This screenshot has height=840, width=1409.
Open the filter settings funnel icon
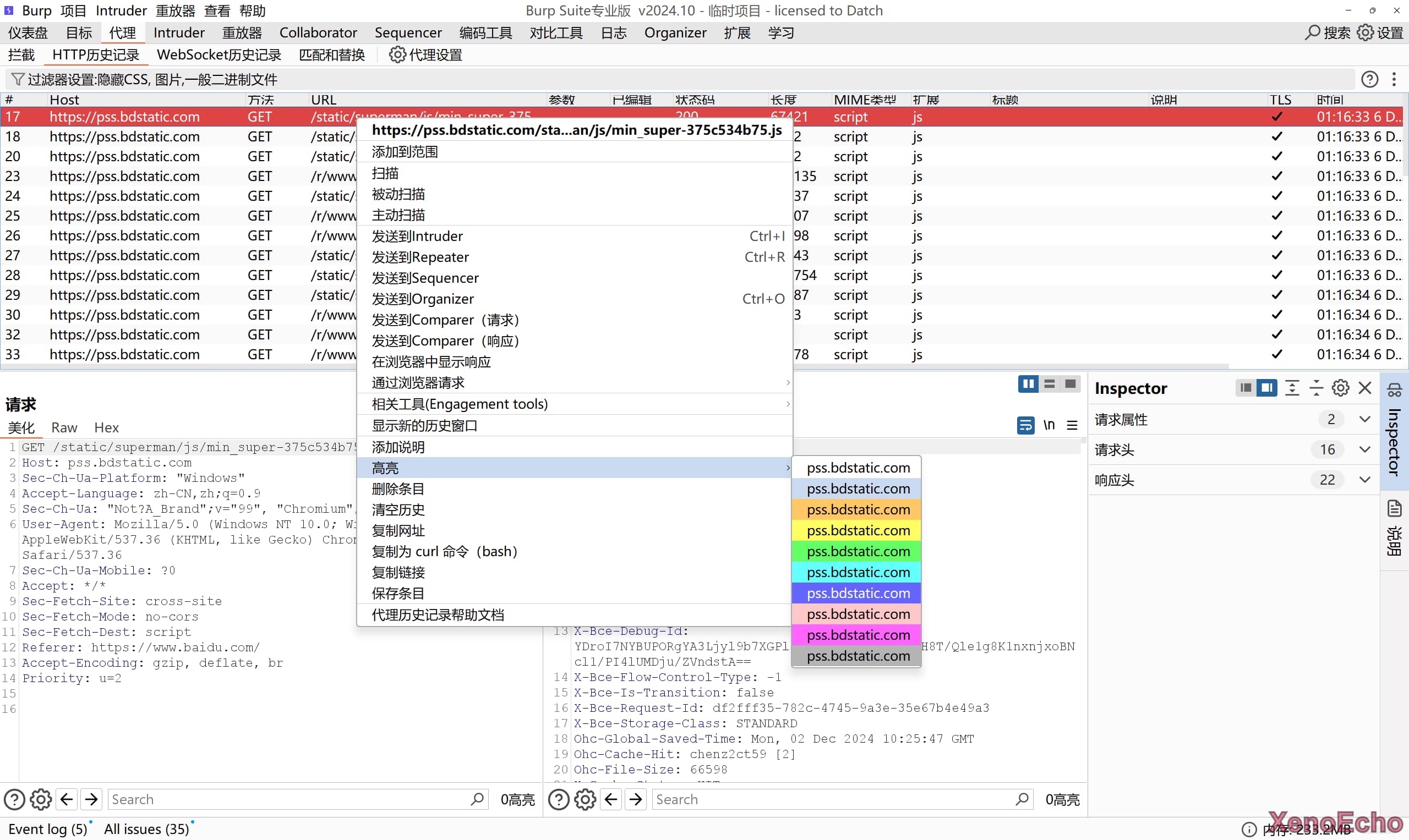click(x=18, y=79)
